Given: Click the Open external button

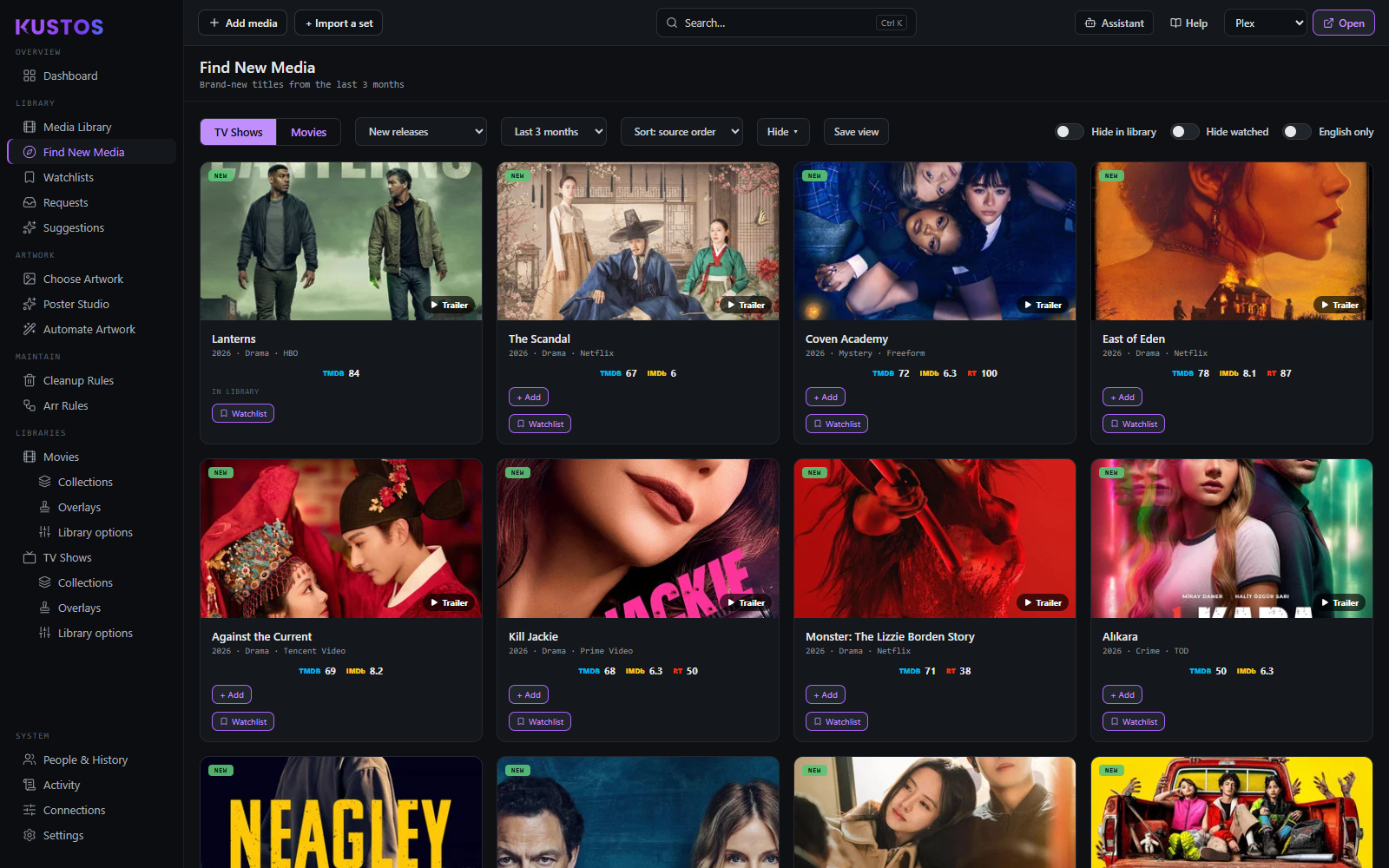Looking at the screenshot, I should tap(1343, 23).
